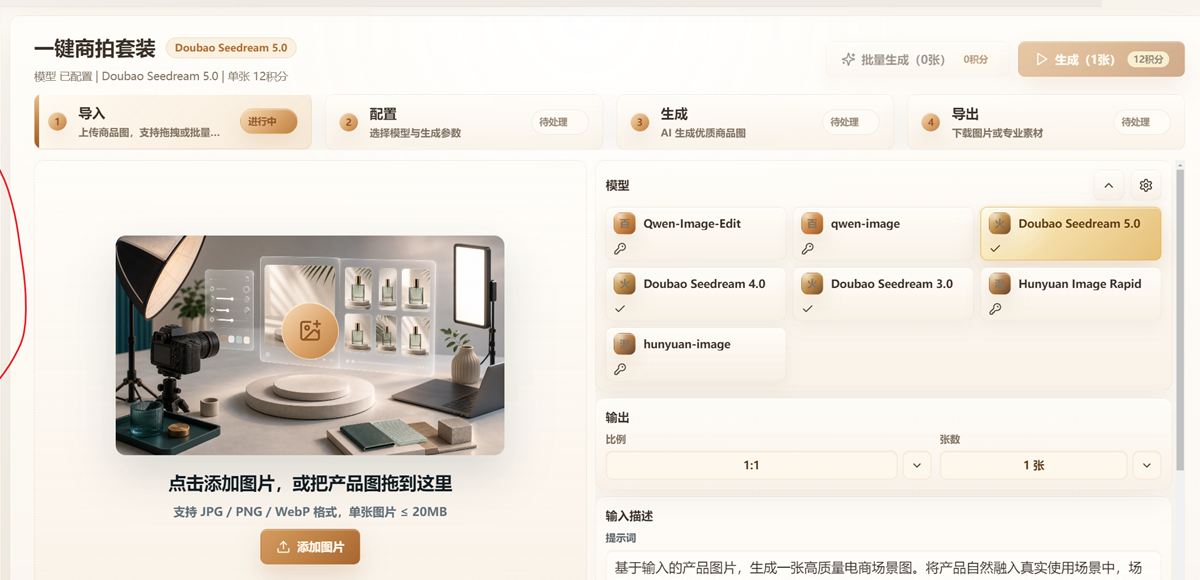The image size is (1200, 580).
Task: Click the 进行中 status pill
Action: (268, 121)
